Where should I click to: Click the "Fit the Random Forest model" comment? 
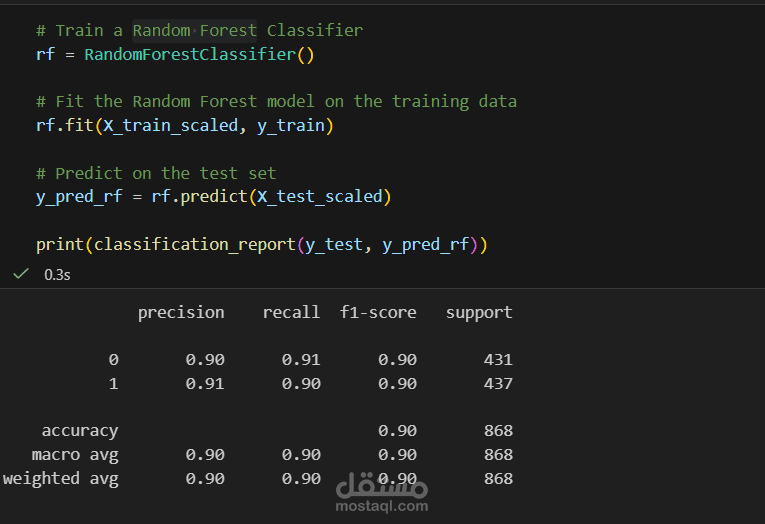276,101
